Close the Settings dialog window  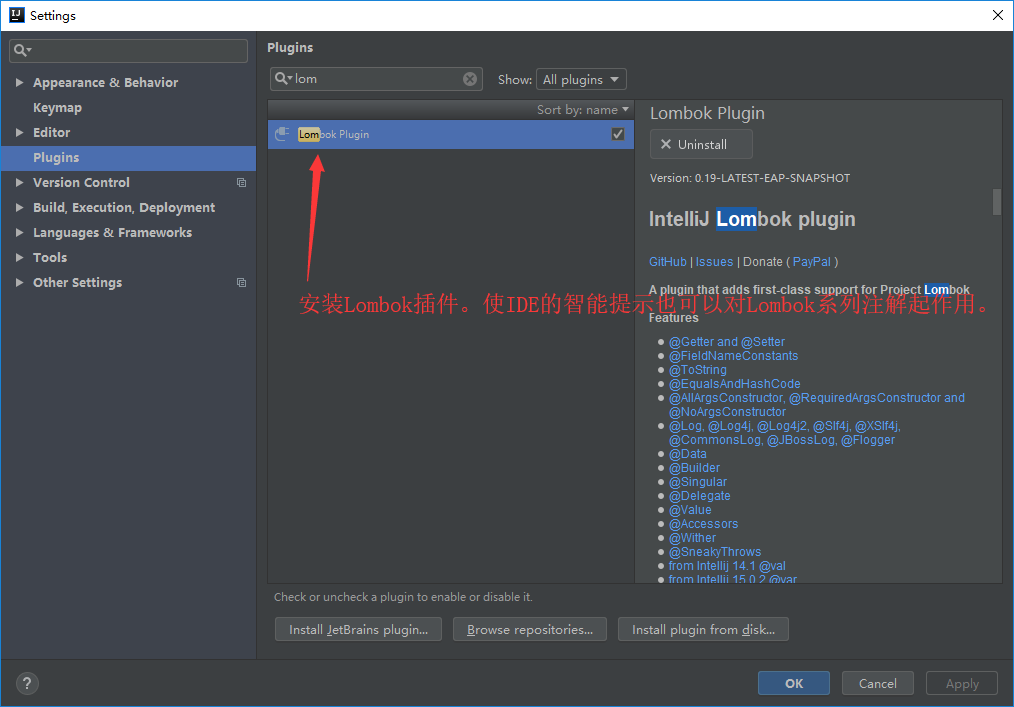point(997,15)
